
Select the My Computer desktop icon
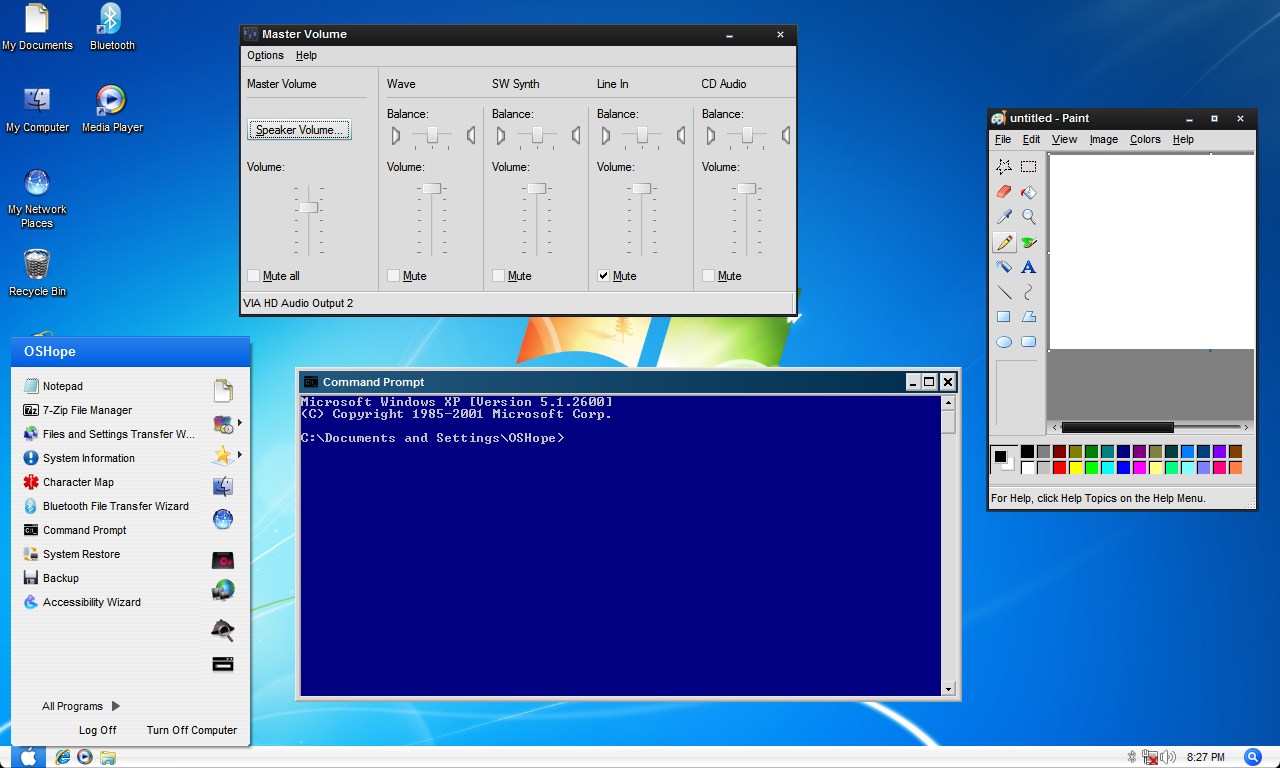37,109
